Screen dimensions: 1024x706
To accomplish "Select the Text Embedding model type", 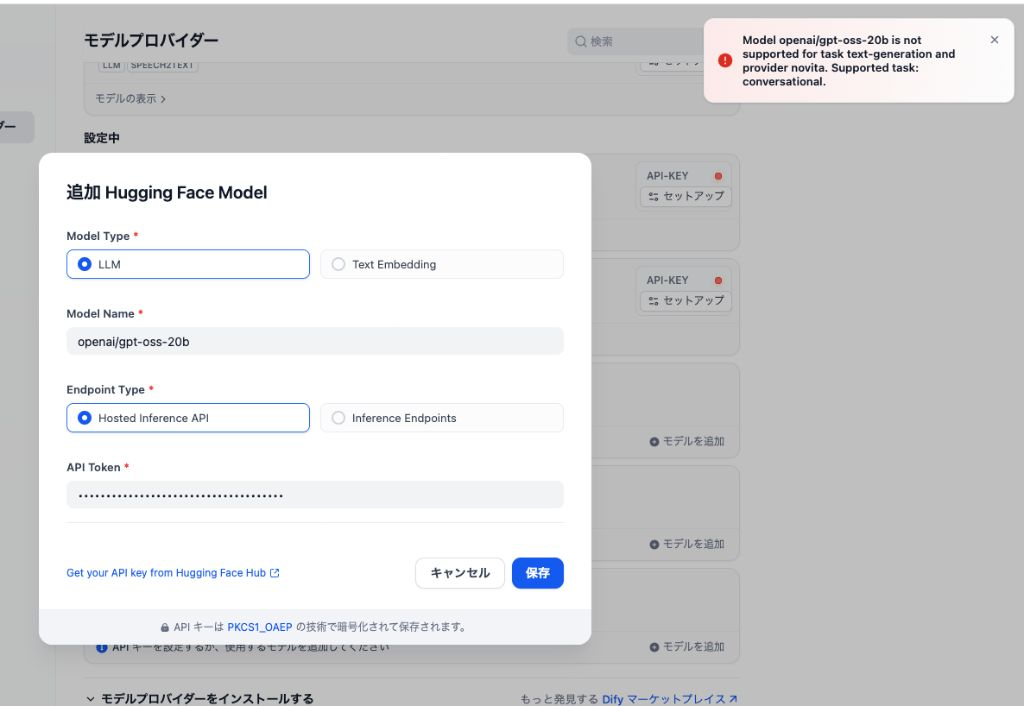I will coord(339,264).
